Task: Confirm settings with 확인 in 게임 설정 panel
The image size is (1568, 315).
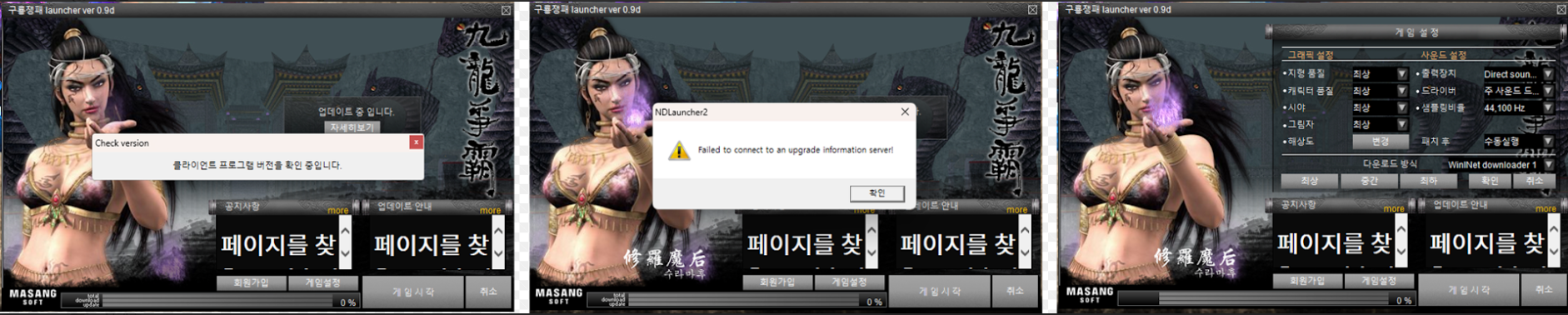Action: (x=1489, y=181)
